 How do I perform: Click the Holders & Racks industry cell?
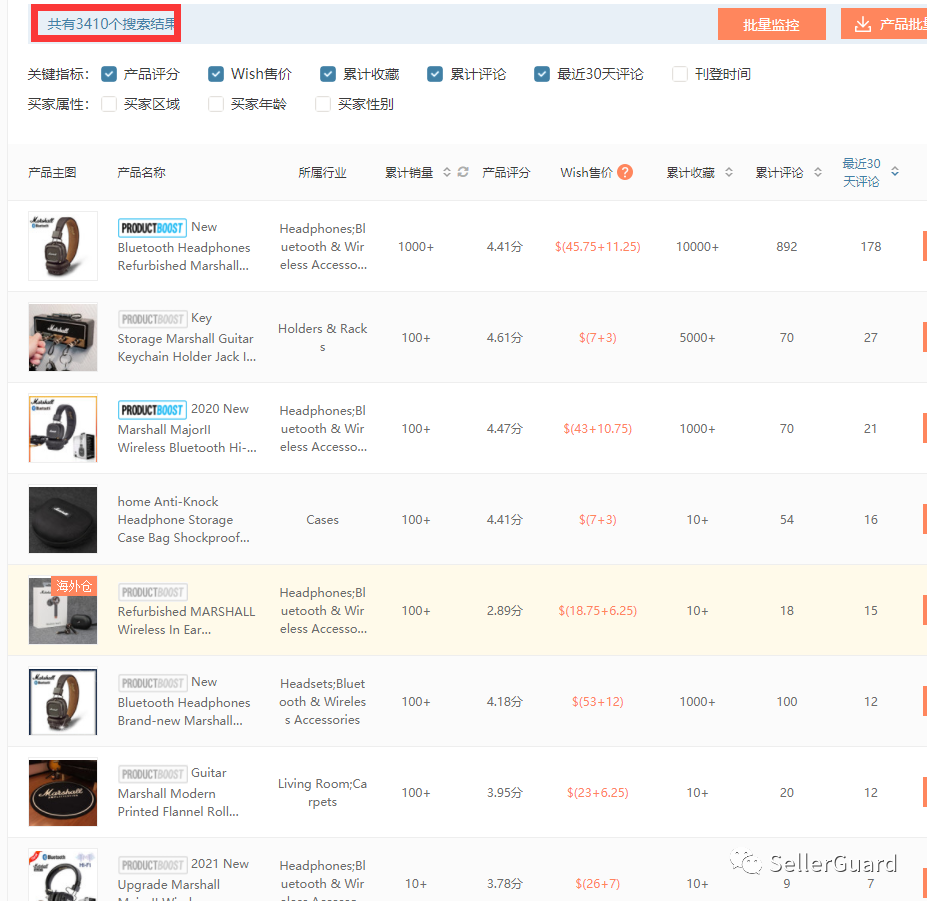[322, 338]
